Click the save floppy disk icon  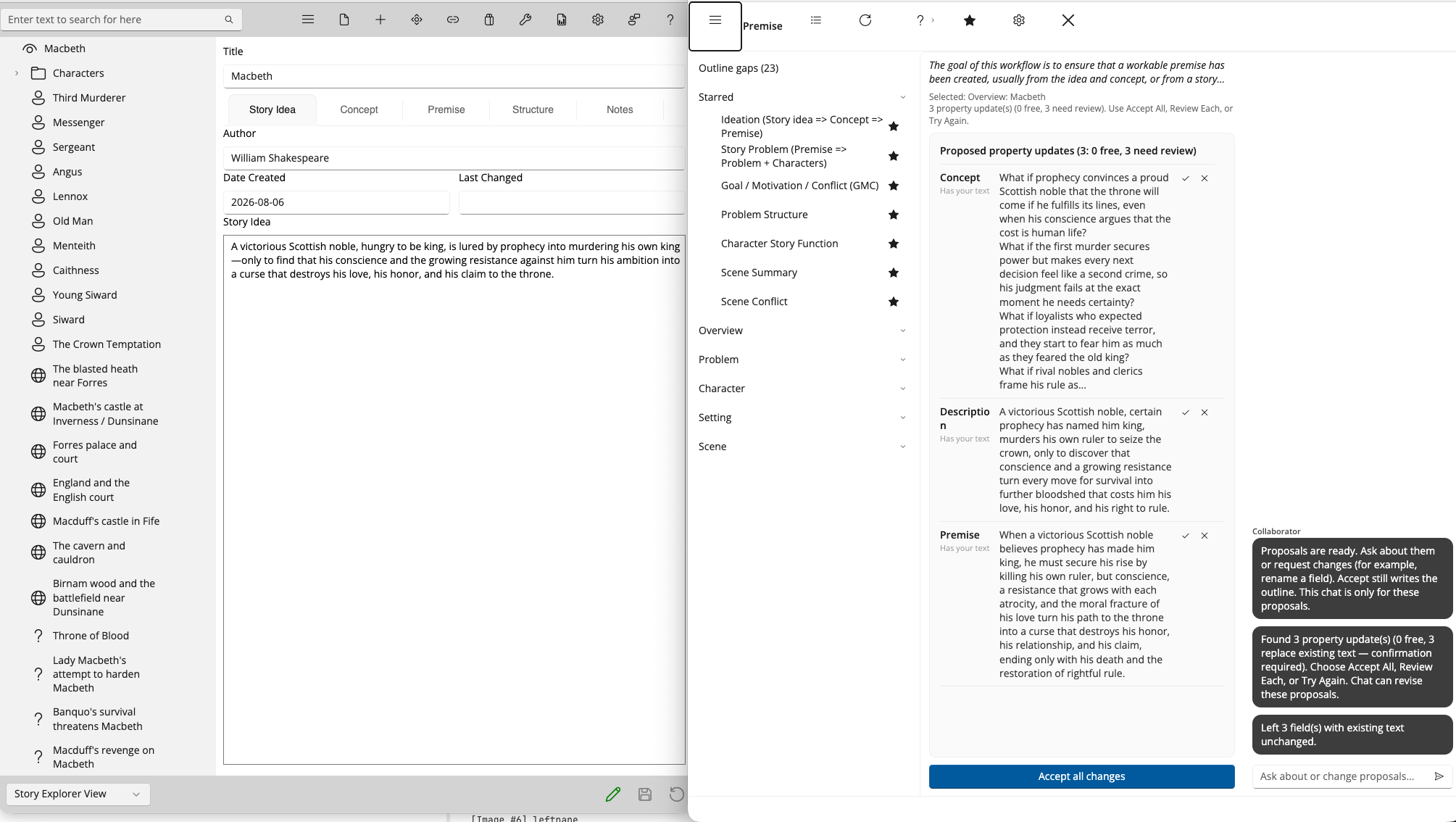point(645,794)
